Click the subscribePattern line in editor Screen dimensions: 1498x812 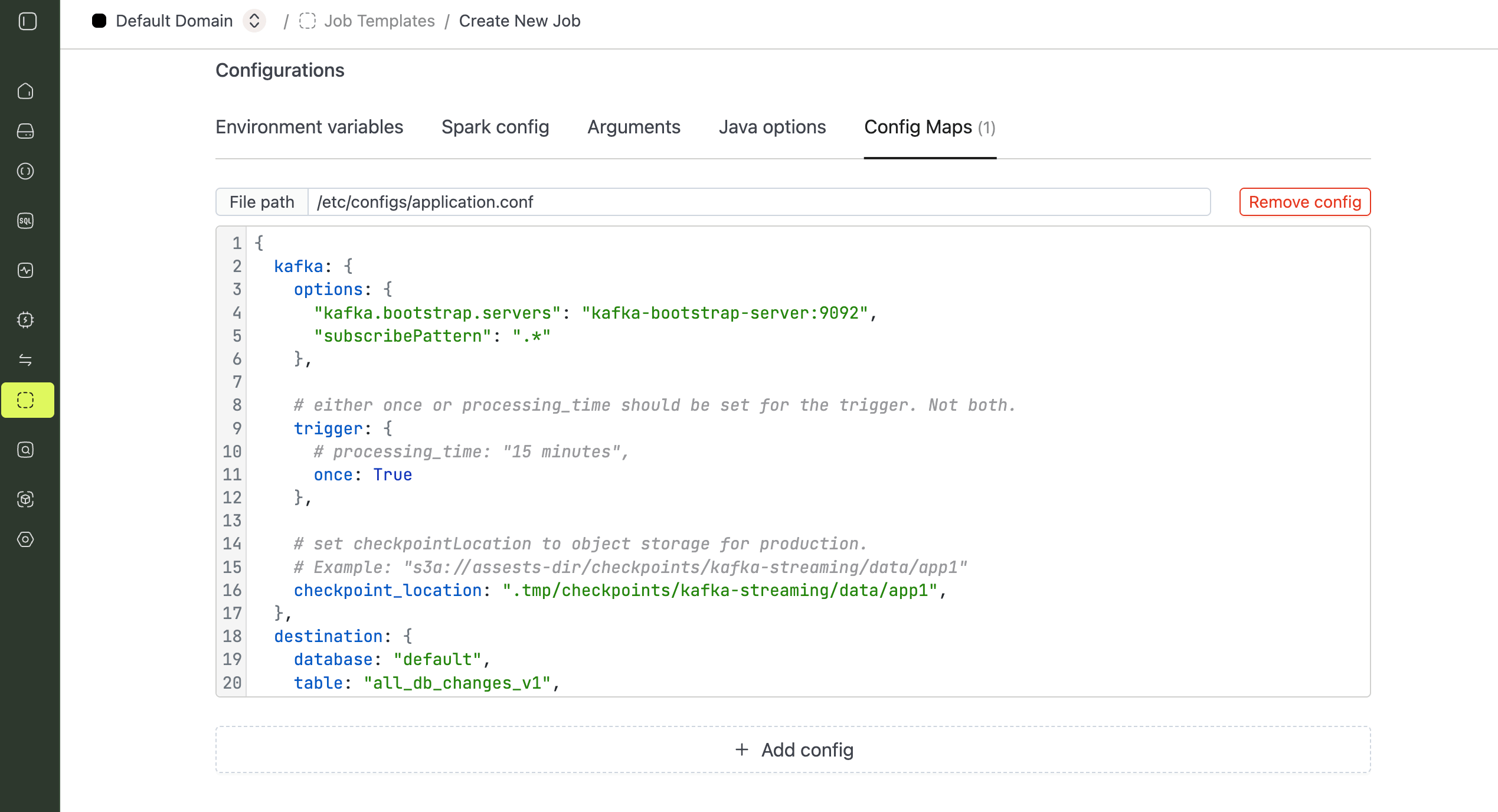[432, 336]
